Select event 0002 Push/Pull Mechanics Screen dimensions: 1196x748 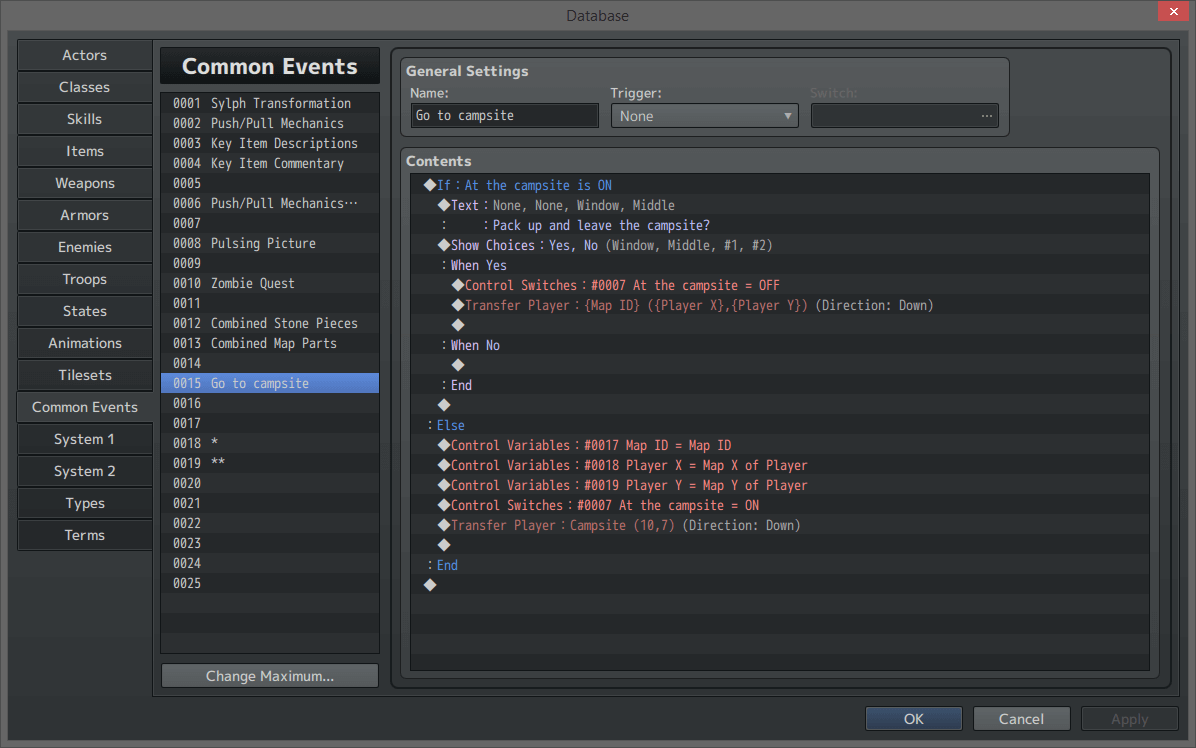[x=270, y=123]
